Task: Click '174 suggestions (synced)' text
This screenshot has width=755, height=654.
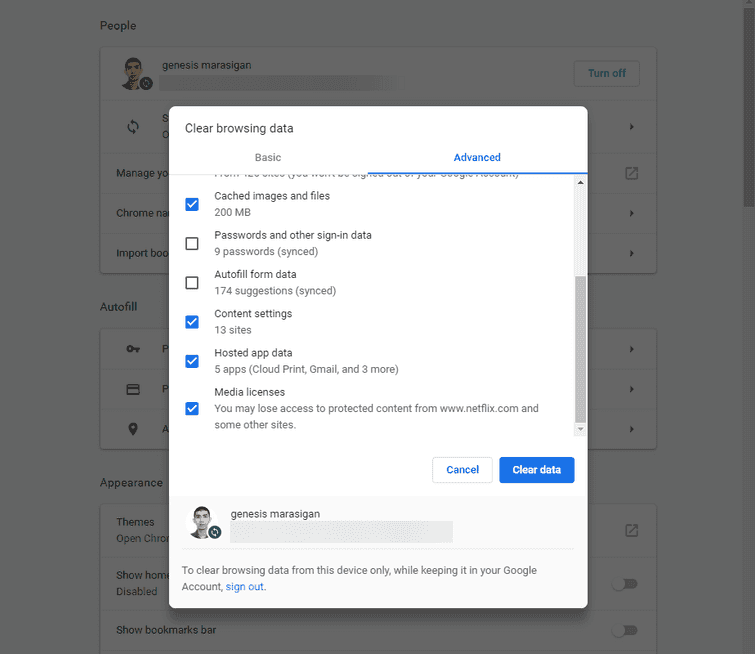Action: click(275, 291)
